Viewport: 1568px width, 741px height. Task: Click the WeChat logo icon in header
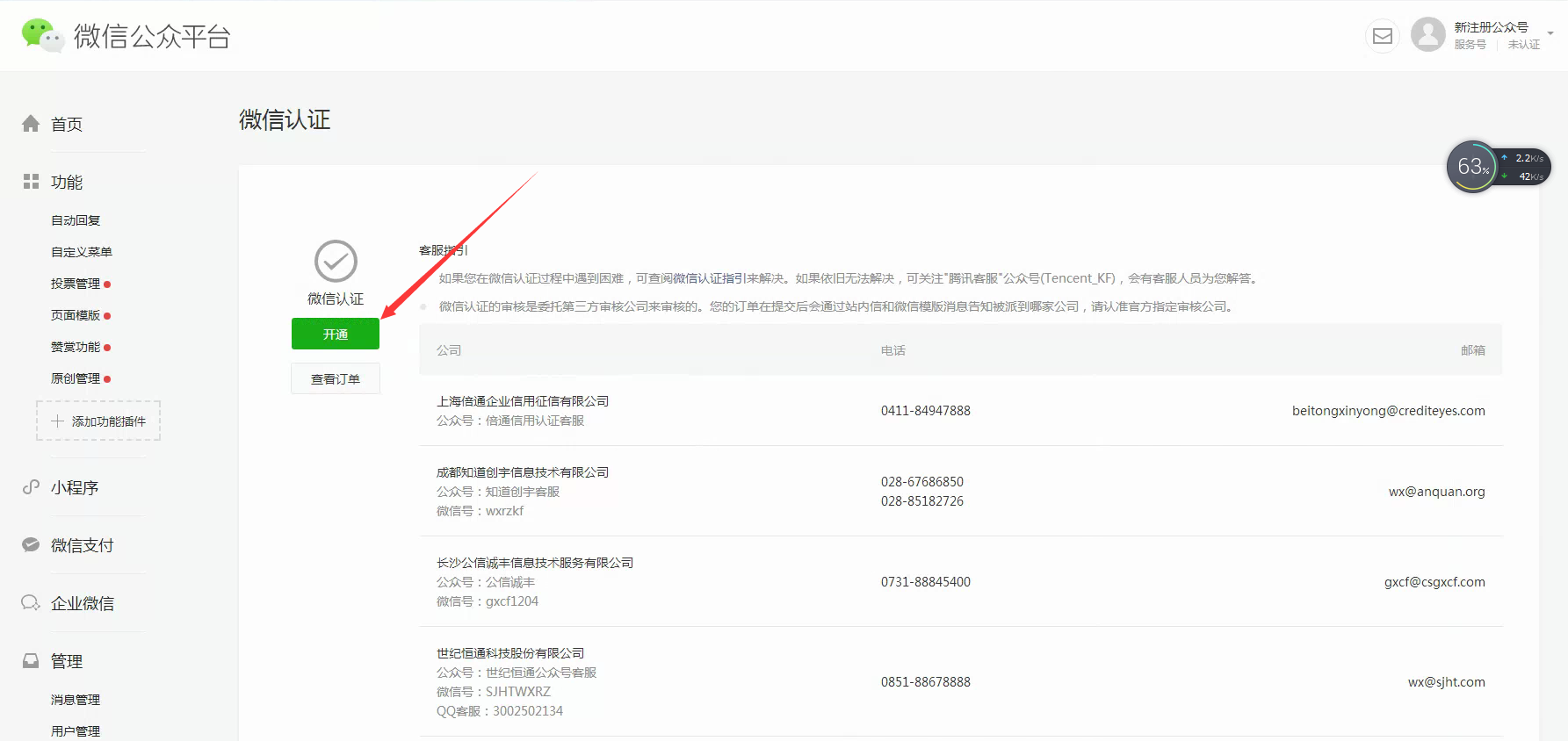pos(42,35)
